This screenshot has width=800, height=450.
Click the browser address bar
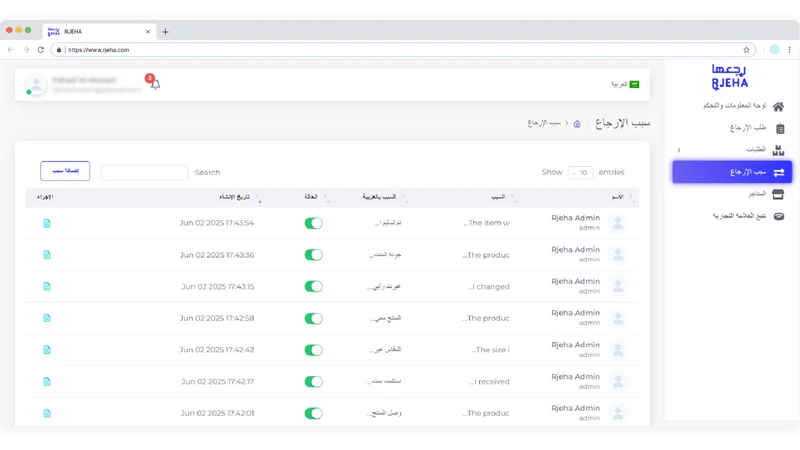pos(403,50)
